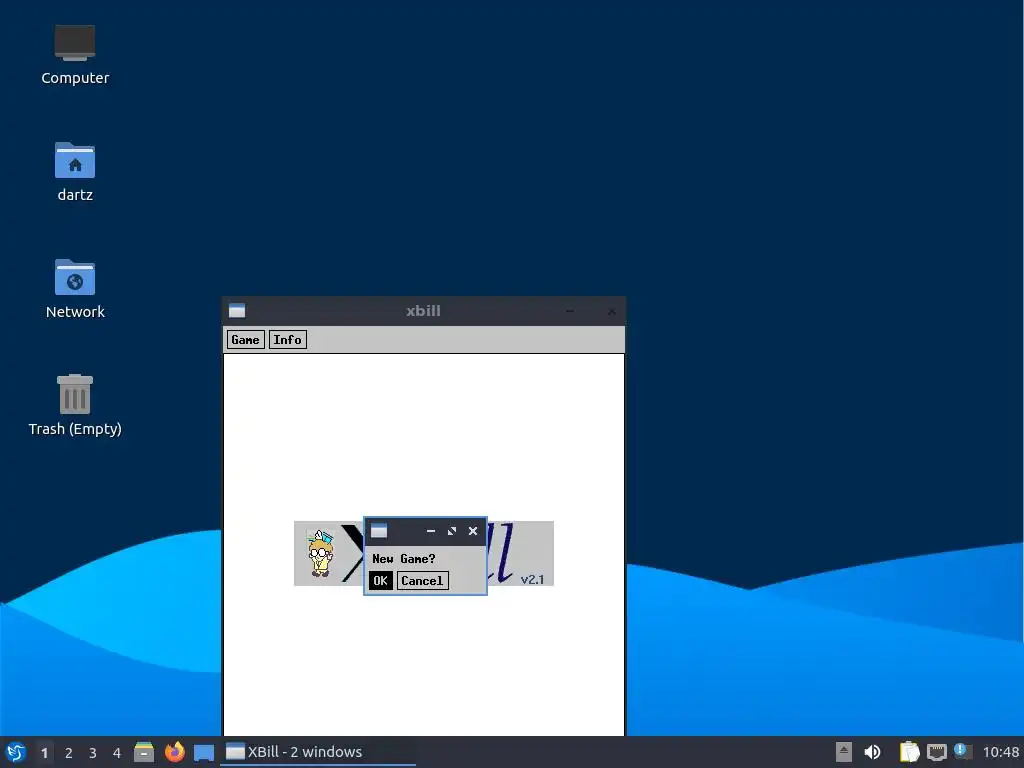Viewport: 1024px width, 768px height.
Task: Select the Computer desktop icon
Action: [75, 54]
